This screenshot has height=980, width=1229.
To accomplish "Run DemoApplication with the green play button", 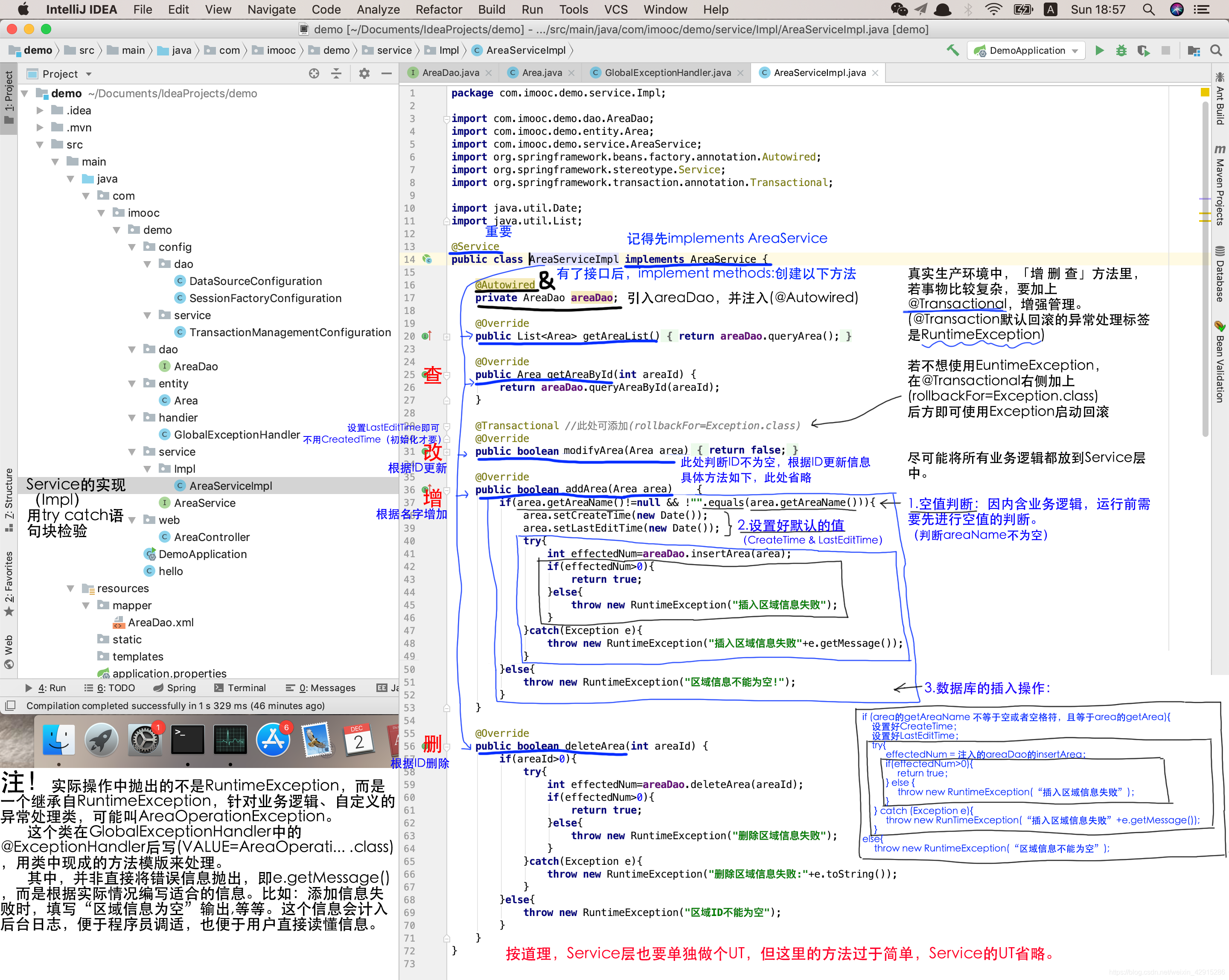I will [1100, 50].
